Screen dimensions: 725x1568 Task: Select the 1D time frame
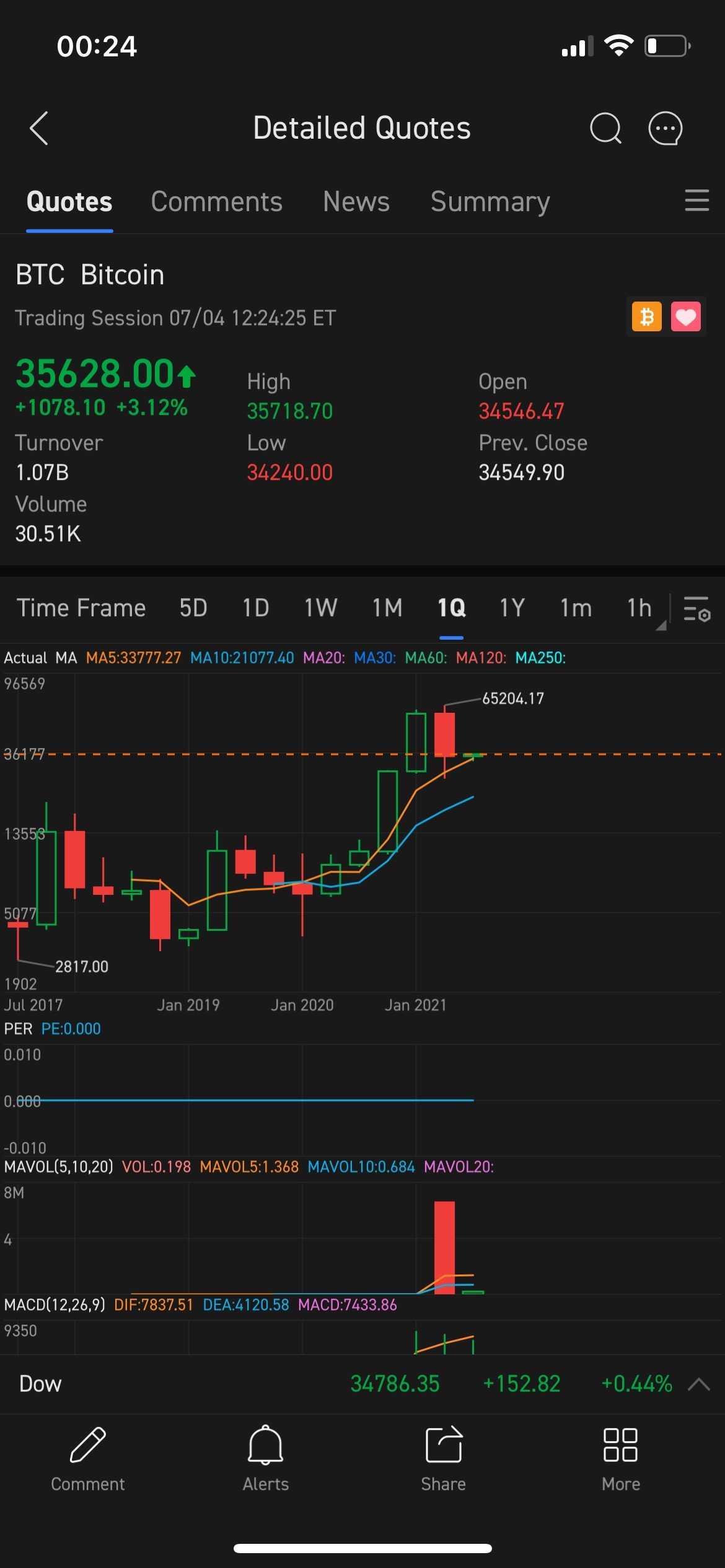click(255, 608)
